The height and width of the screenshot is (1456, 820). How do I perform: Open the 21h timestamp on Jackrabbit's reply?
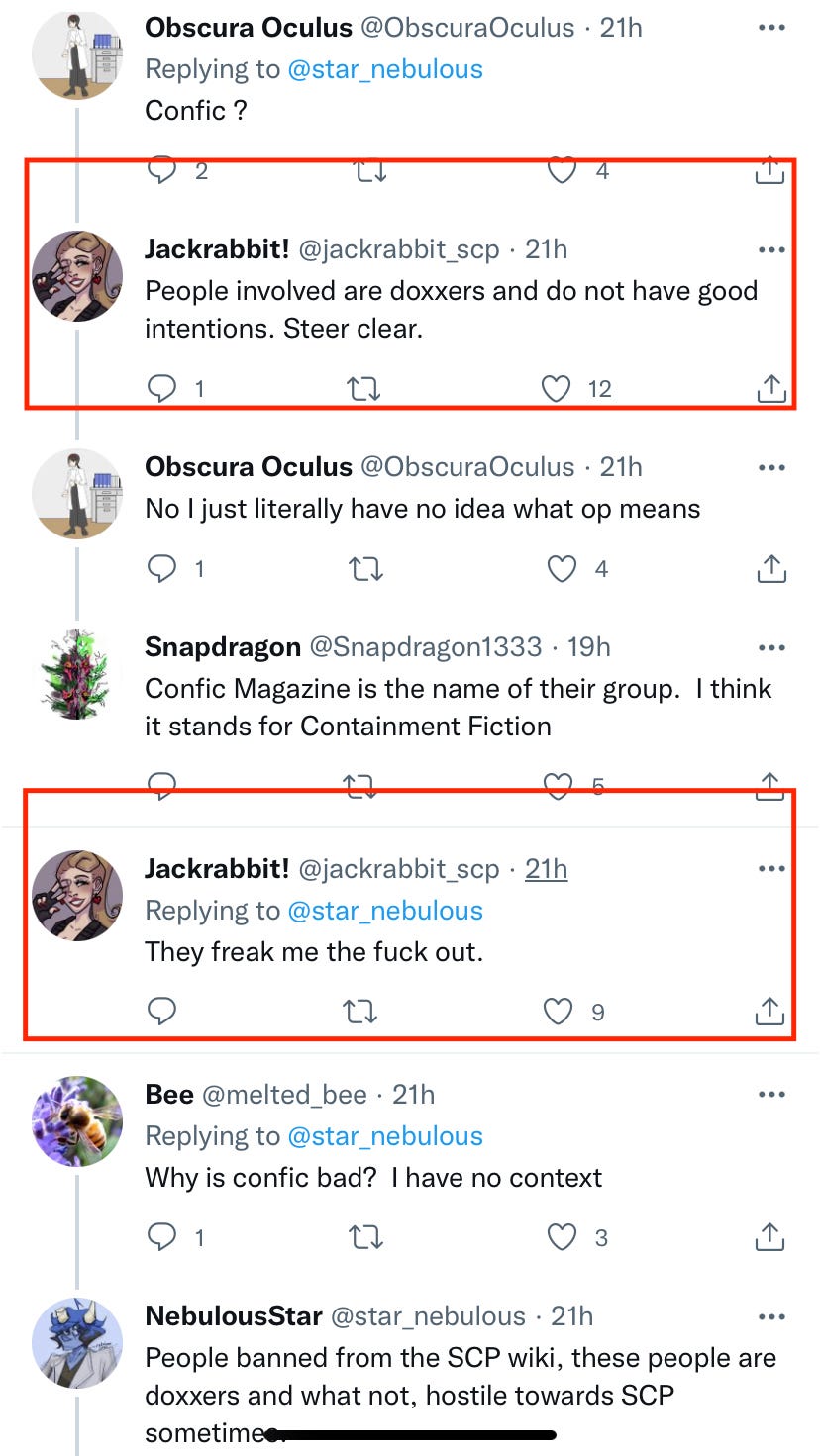pyautogui.click(x=546, y=869)
